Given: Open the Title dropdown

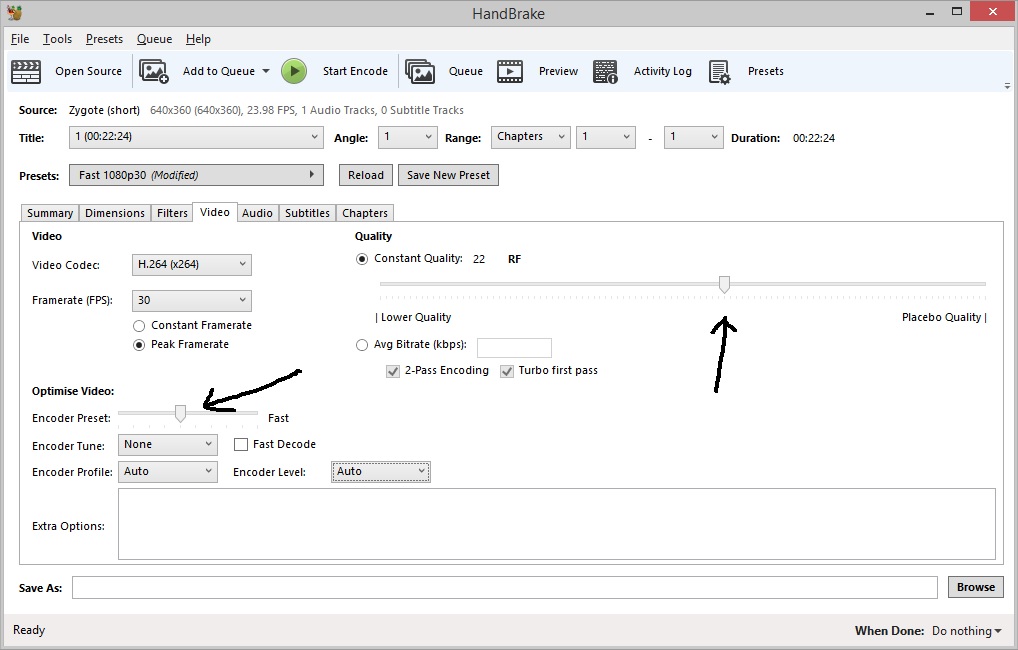Looking at the screenshot, I should point(196,137).
